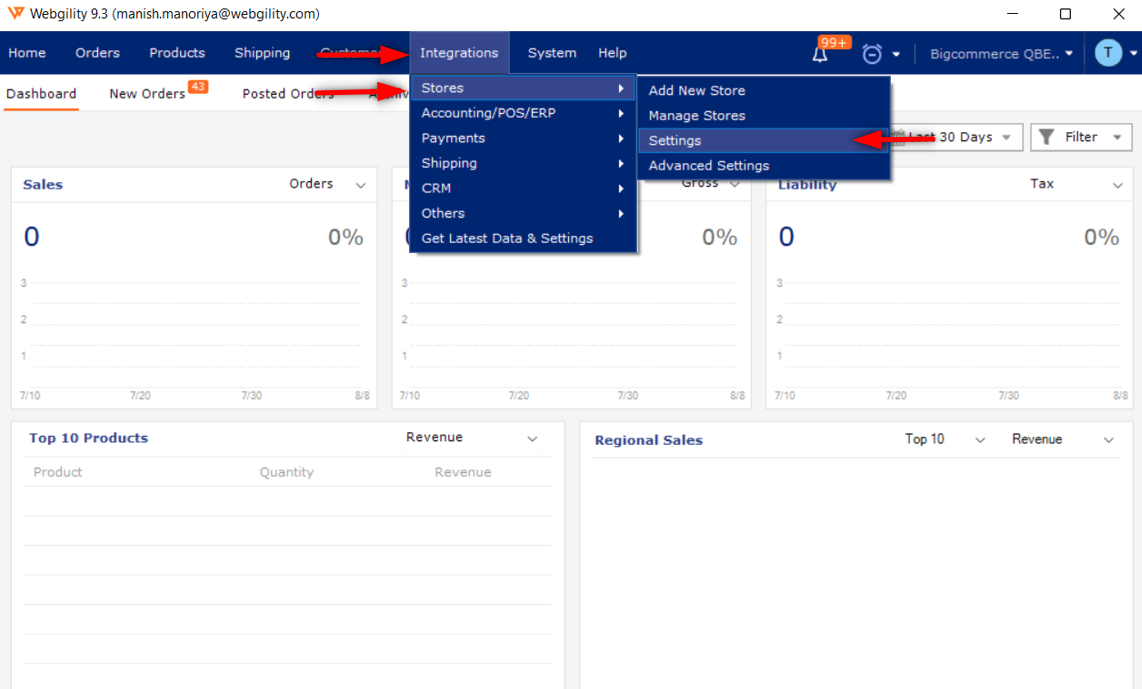Open the notifications bell icon

click(820, 55)
